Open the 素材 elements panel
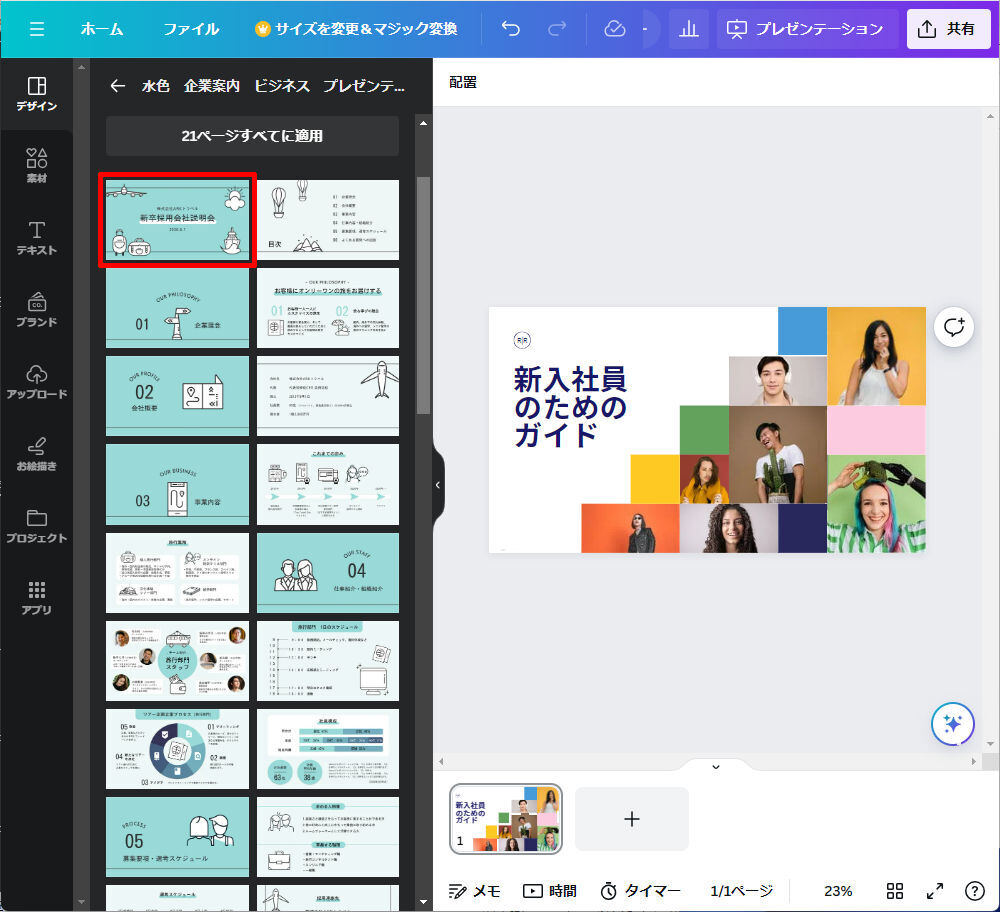Image resolution: width=1000 pixels, height=912 pixels. [37, 166]
